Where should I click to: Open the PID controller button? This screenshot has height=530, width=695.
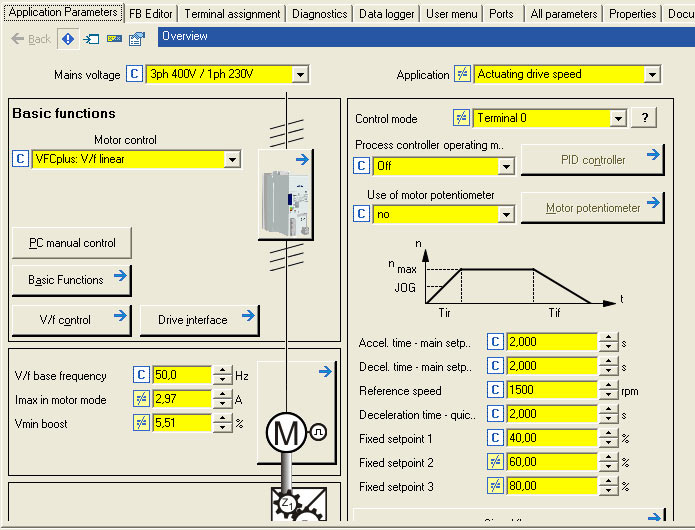point(592,160)
